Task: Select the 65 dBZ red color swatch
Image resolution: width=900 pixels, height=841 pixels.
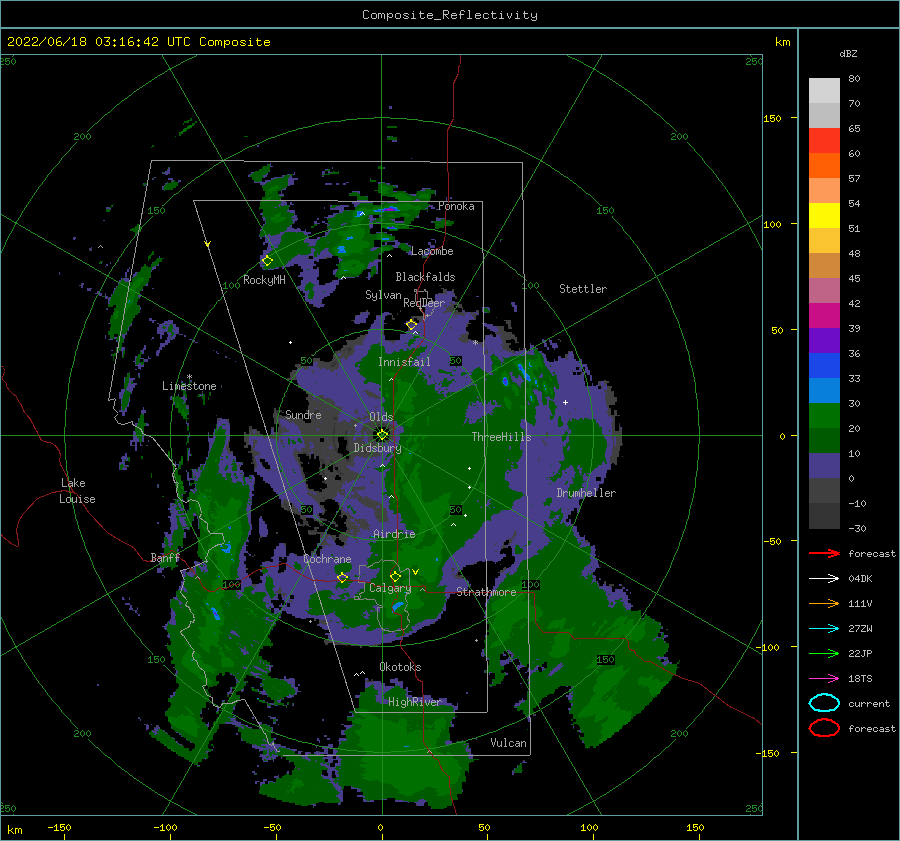Action: 824,140
